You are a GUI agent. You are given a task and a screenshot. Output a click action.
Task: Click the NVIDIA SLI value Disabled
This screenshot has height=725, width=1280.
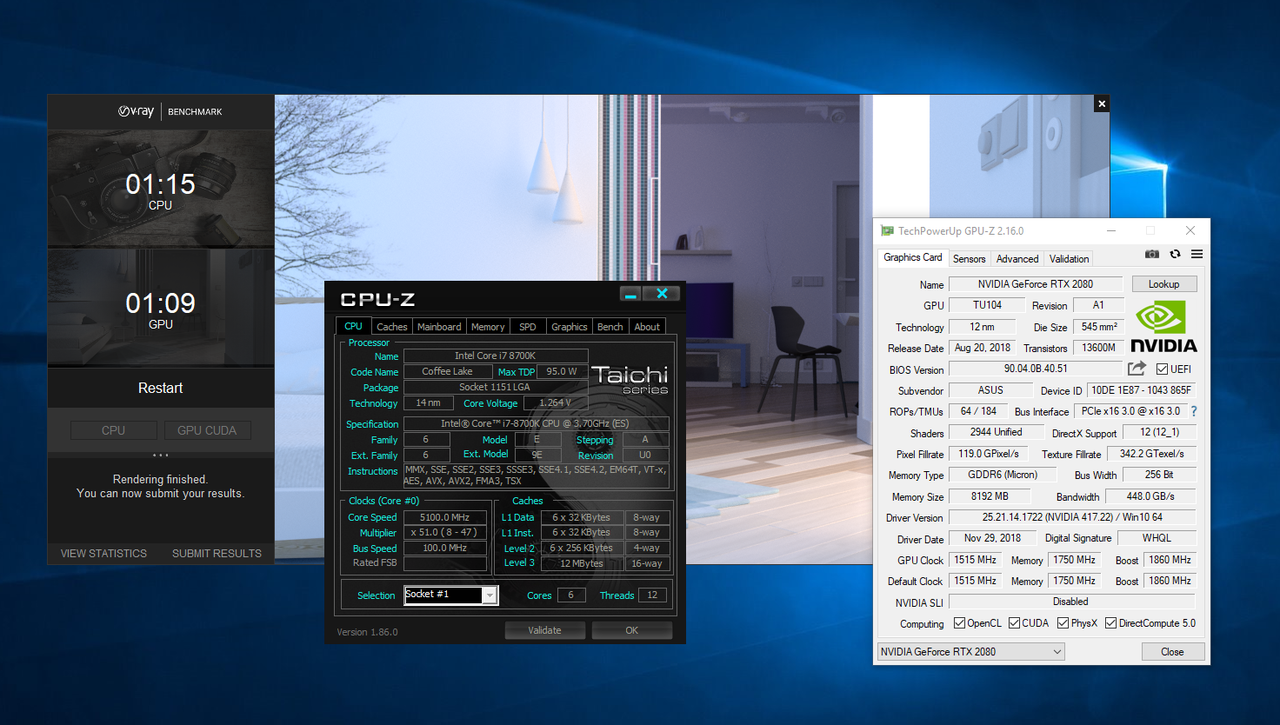[1072, 602]
